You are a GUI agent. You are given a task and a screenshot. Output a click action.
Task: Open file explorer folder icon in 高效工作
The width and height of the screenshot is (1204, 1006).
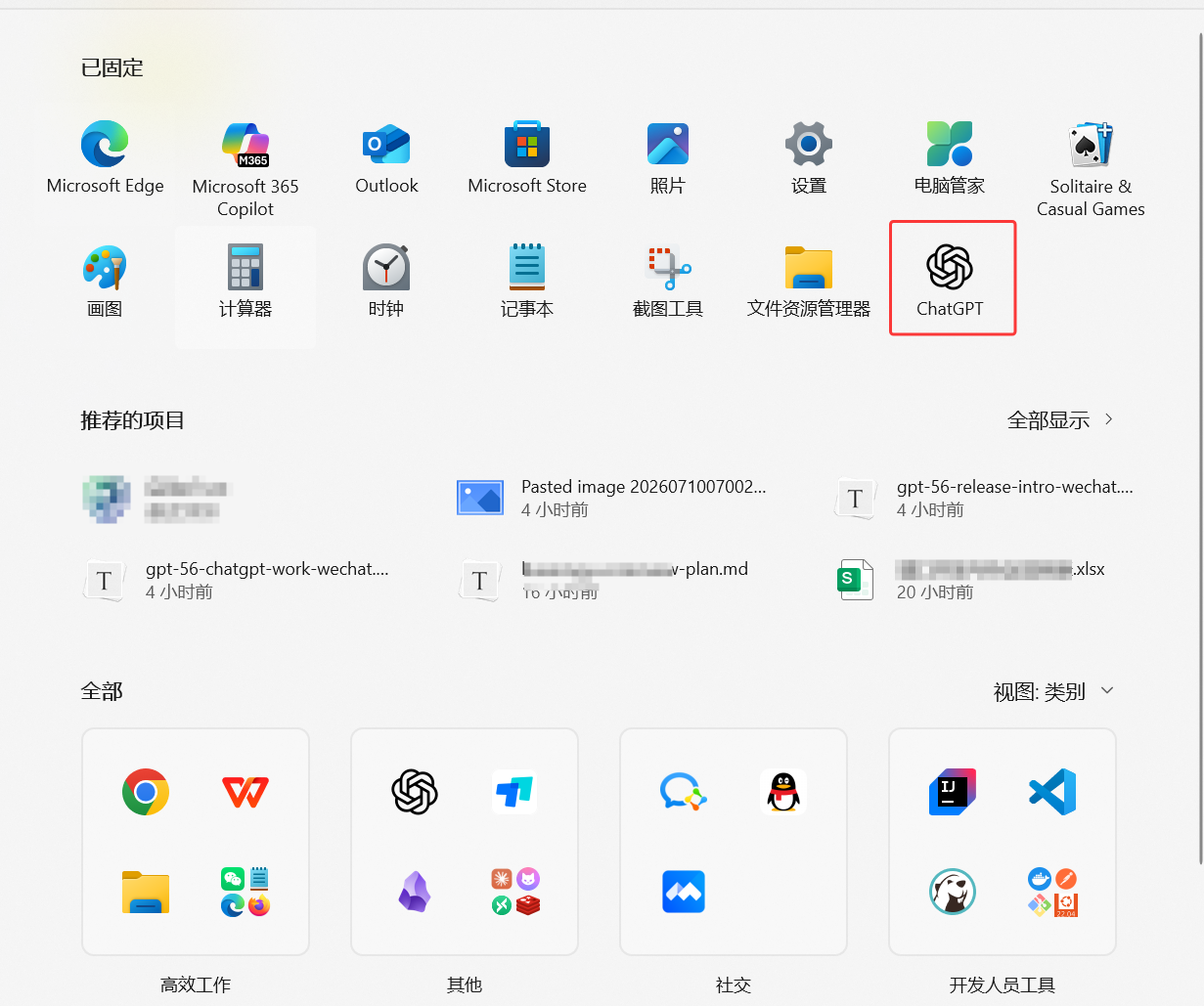tap(146, 892)
